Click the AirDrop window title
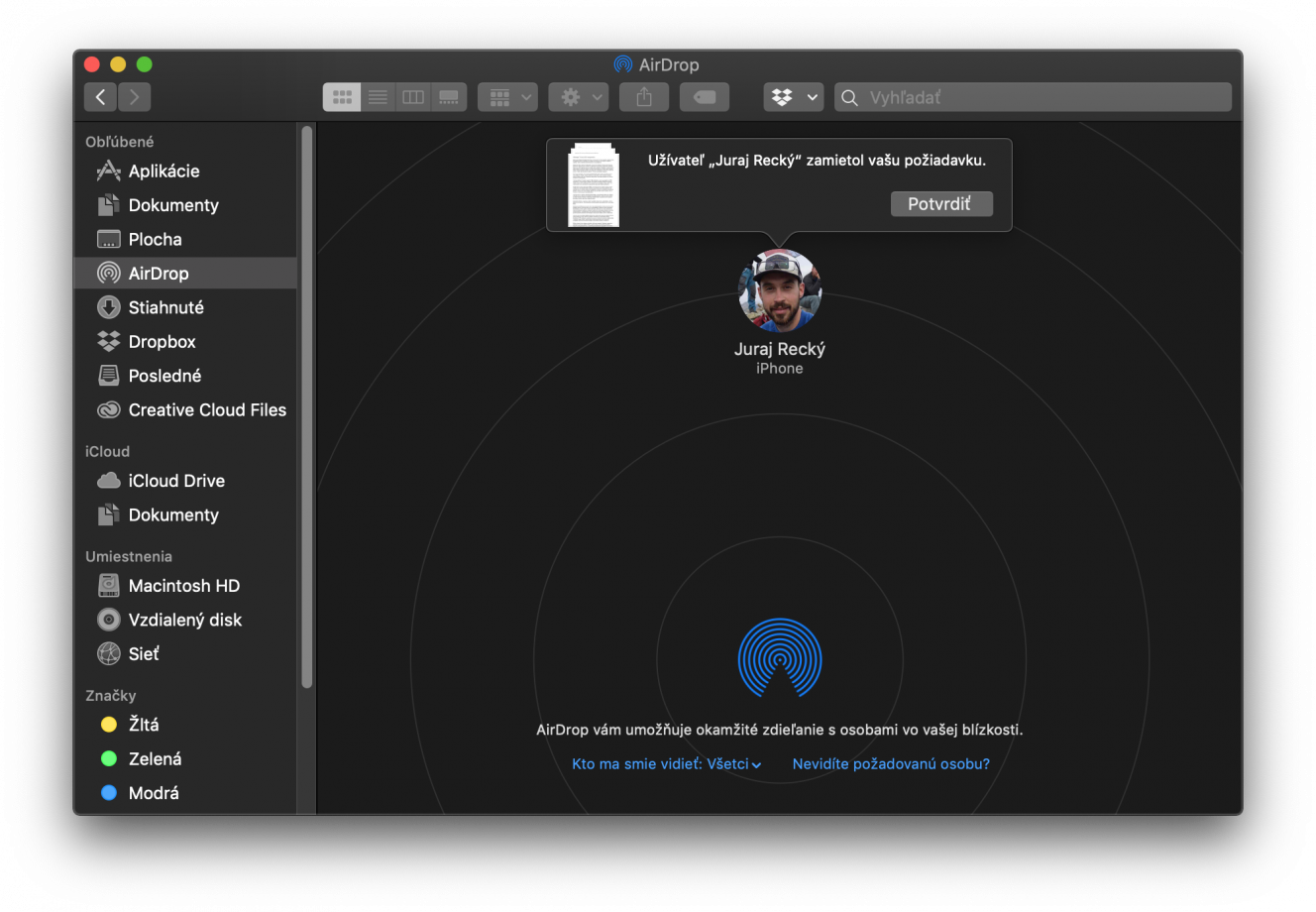 (669, 64)
